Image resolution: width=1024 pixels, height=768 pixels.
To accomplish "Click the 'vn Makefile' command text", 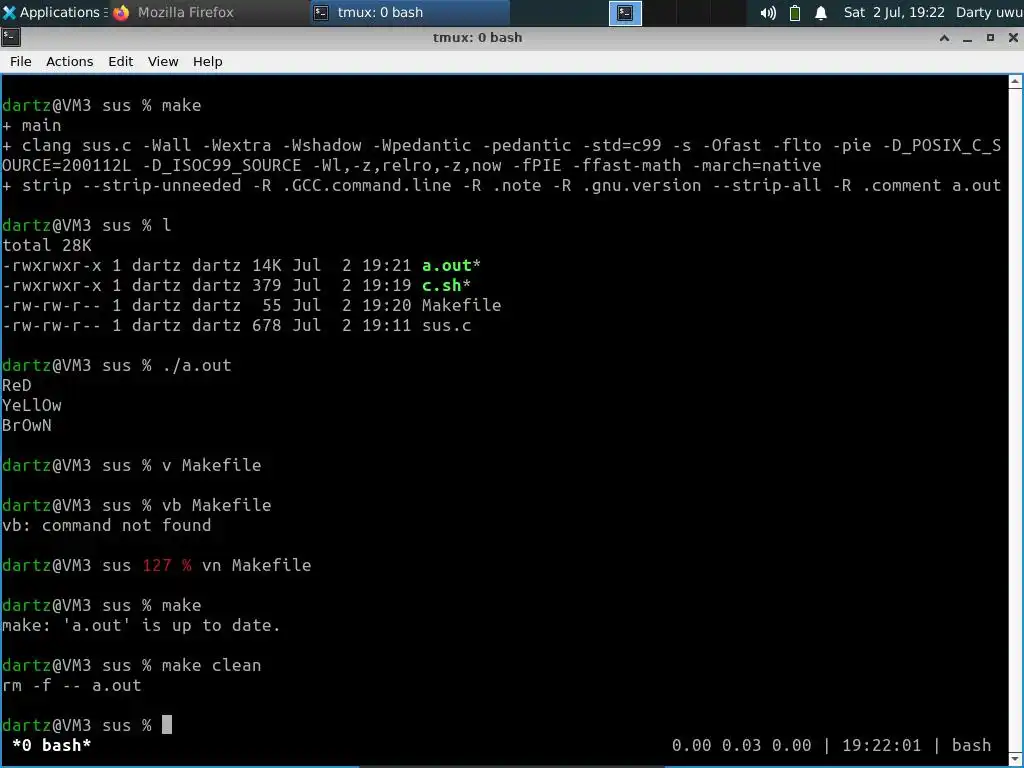I will pos(257,565).
